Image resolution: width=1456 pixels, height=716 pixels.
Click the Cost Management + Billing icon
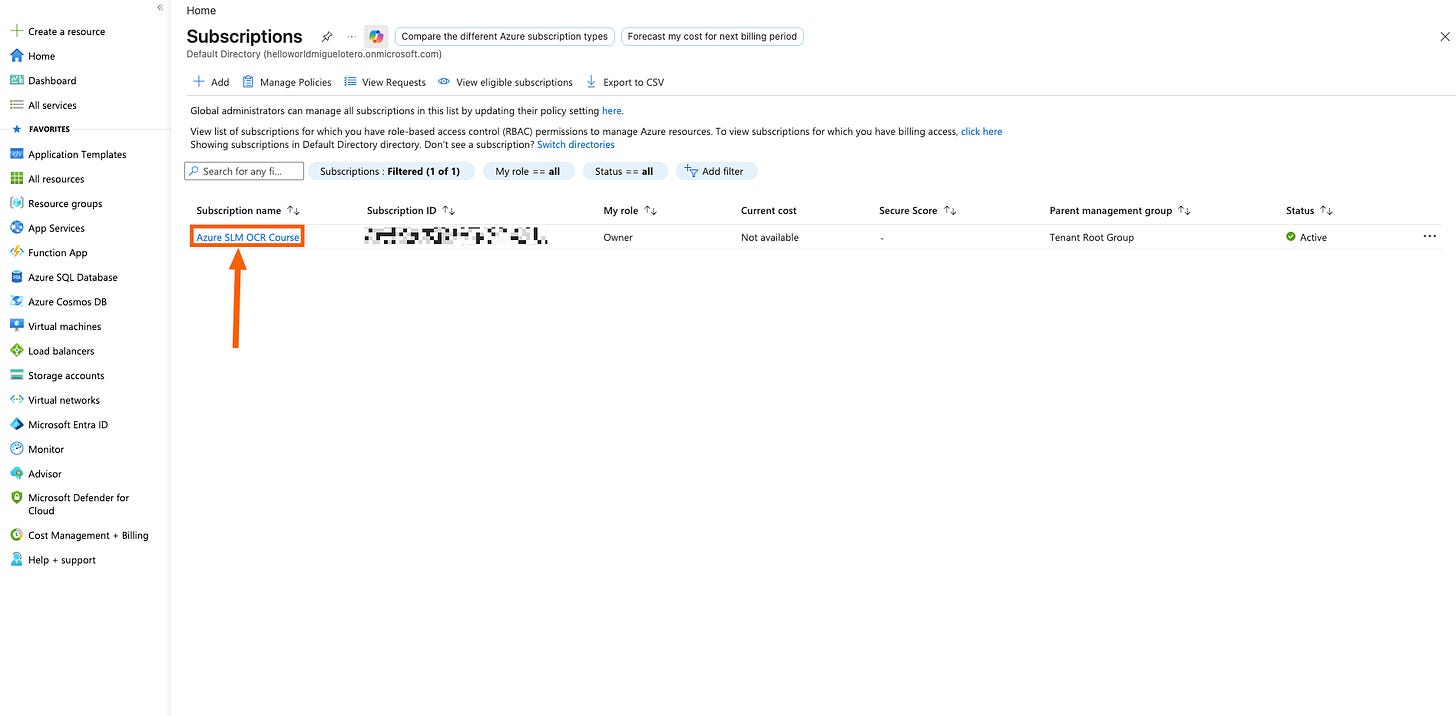(x=16, y=535)
